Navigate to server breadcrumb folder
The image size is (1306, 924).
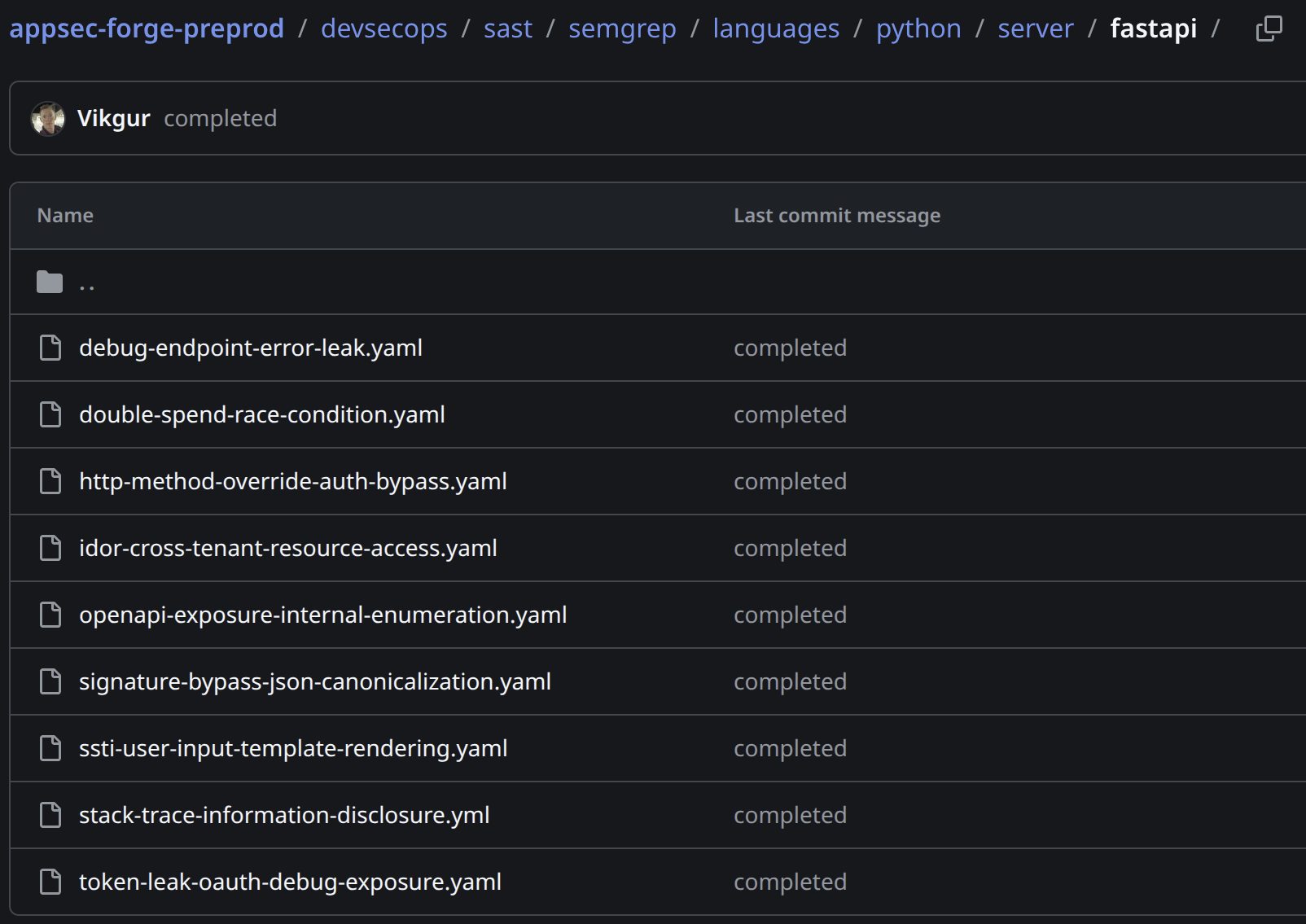(x=1036, y=28)
